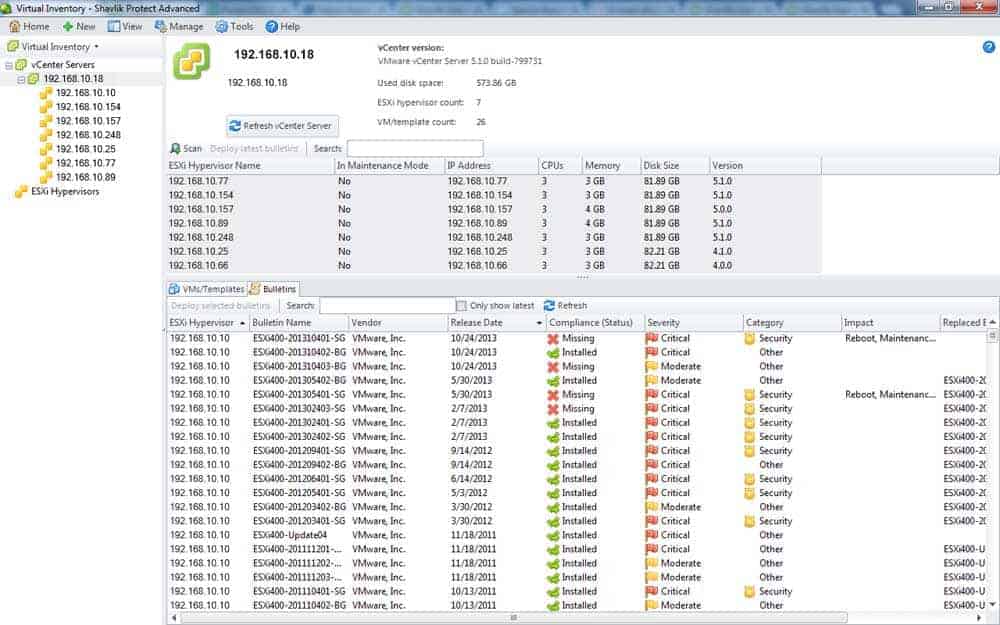Click the Installed icon for ESXi400-201205401-SG
The height and width of the screenshot is (625, 1000).
pyautogui.click(x=553, y=493)
